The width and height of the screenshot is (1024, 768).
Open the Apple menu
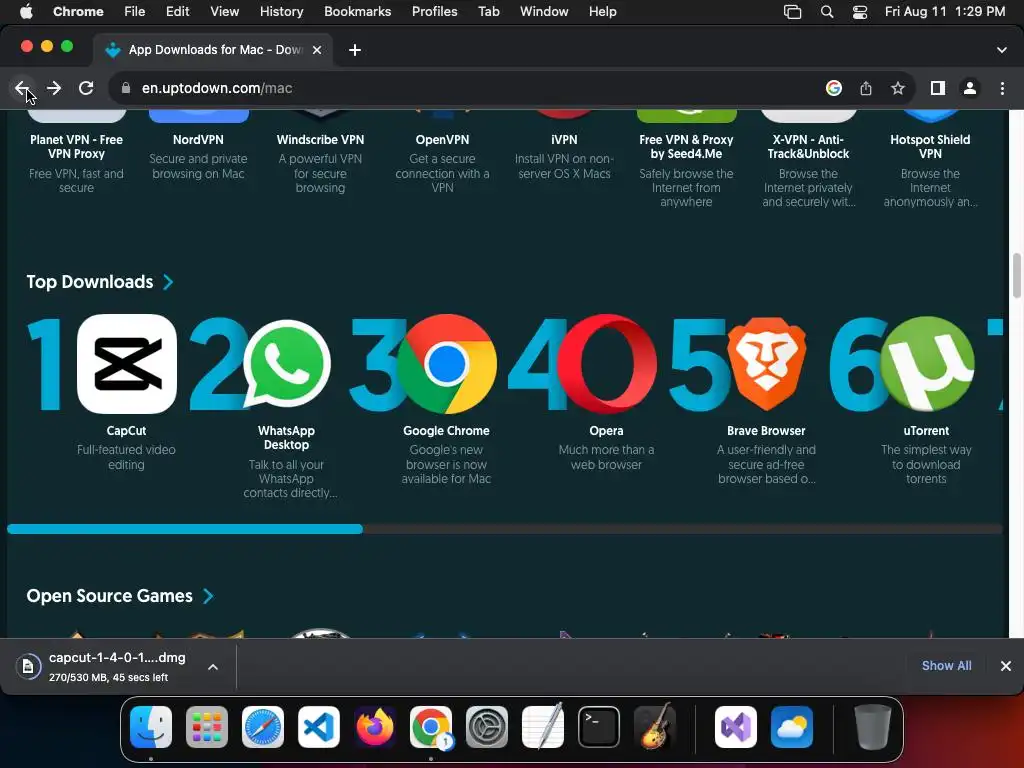click(26, 12)
